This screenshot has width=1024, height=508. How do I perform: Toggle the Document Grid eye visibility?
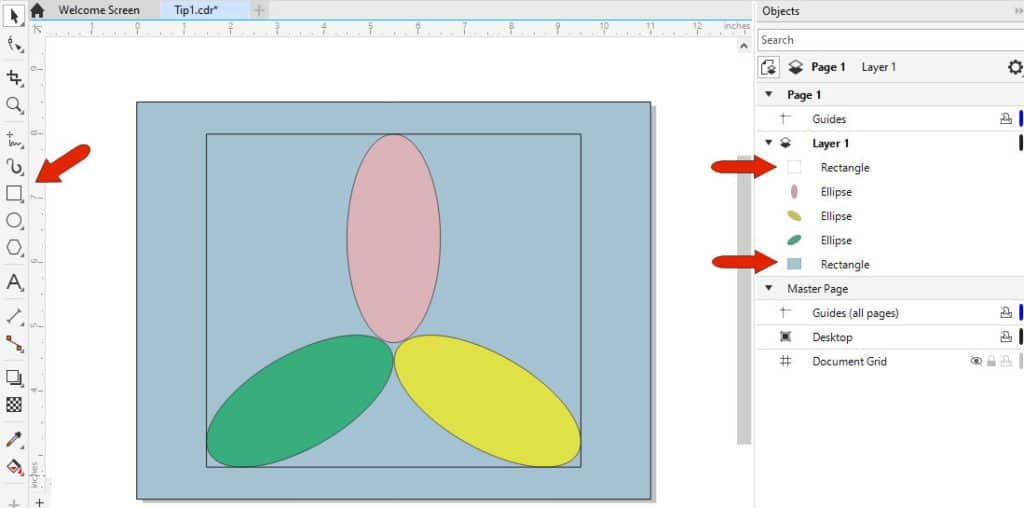976,361
